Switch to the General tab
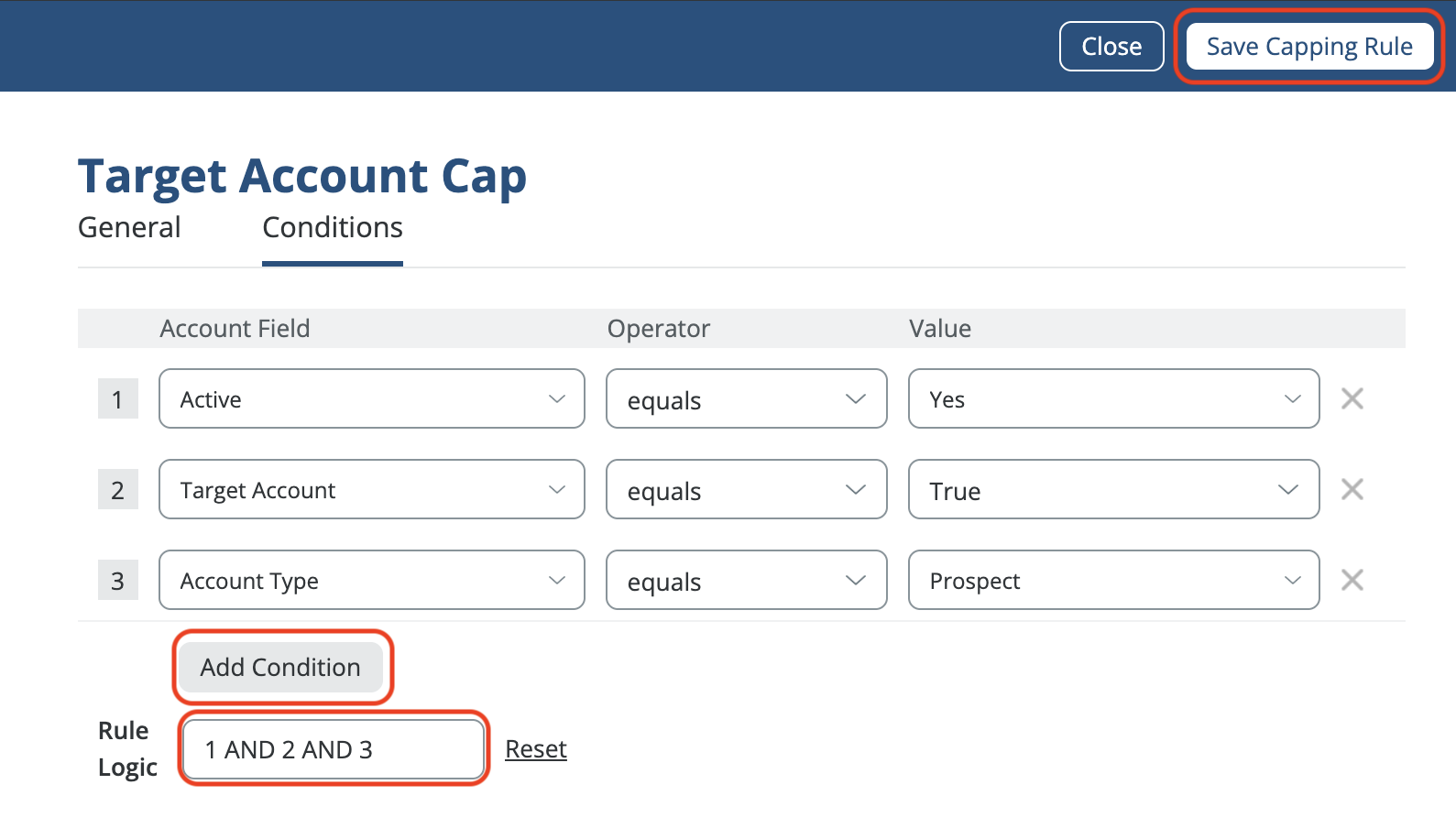This screenshot has height=839, width=1456. click(x=129, y=227)
